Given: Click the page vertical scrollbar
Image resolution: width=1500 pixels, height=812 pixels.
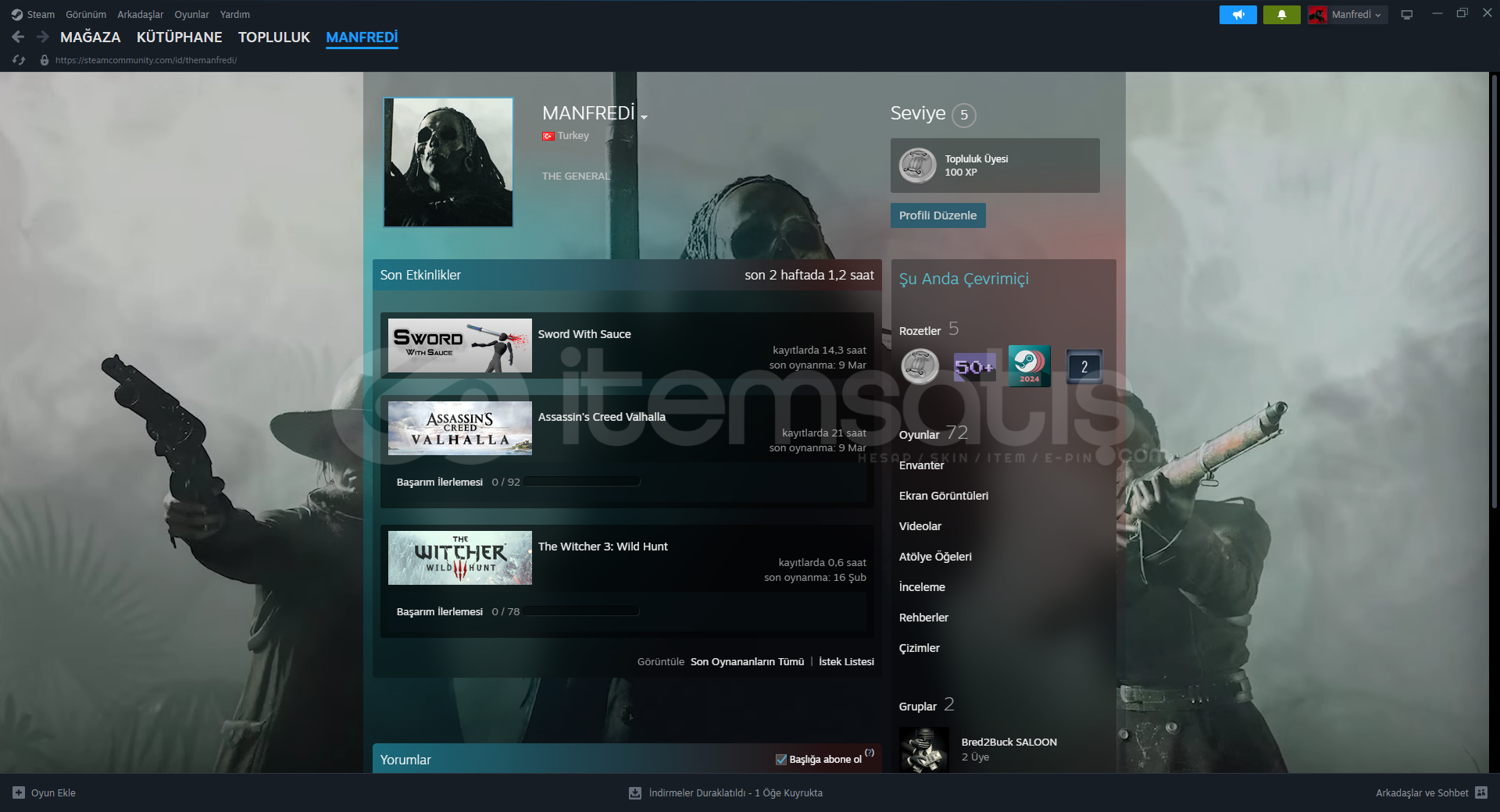Looking at the screenshot, I should pos(1494,290).
